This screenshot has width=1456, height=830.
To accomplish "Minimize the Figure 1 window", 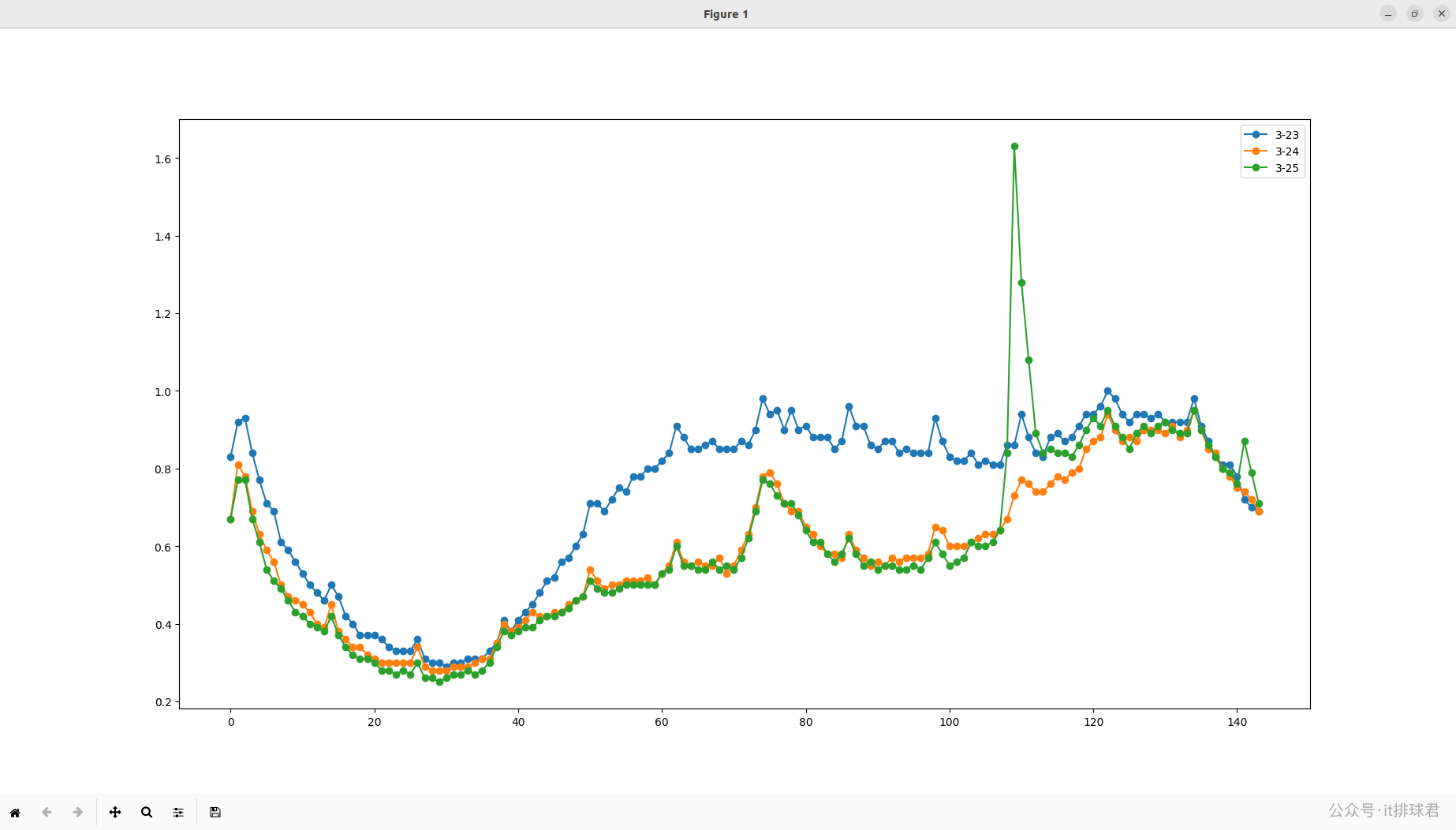I will (1388, 14).
